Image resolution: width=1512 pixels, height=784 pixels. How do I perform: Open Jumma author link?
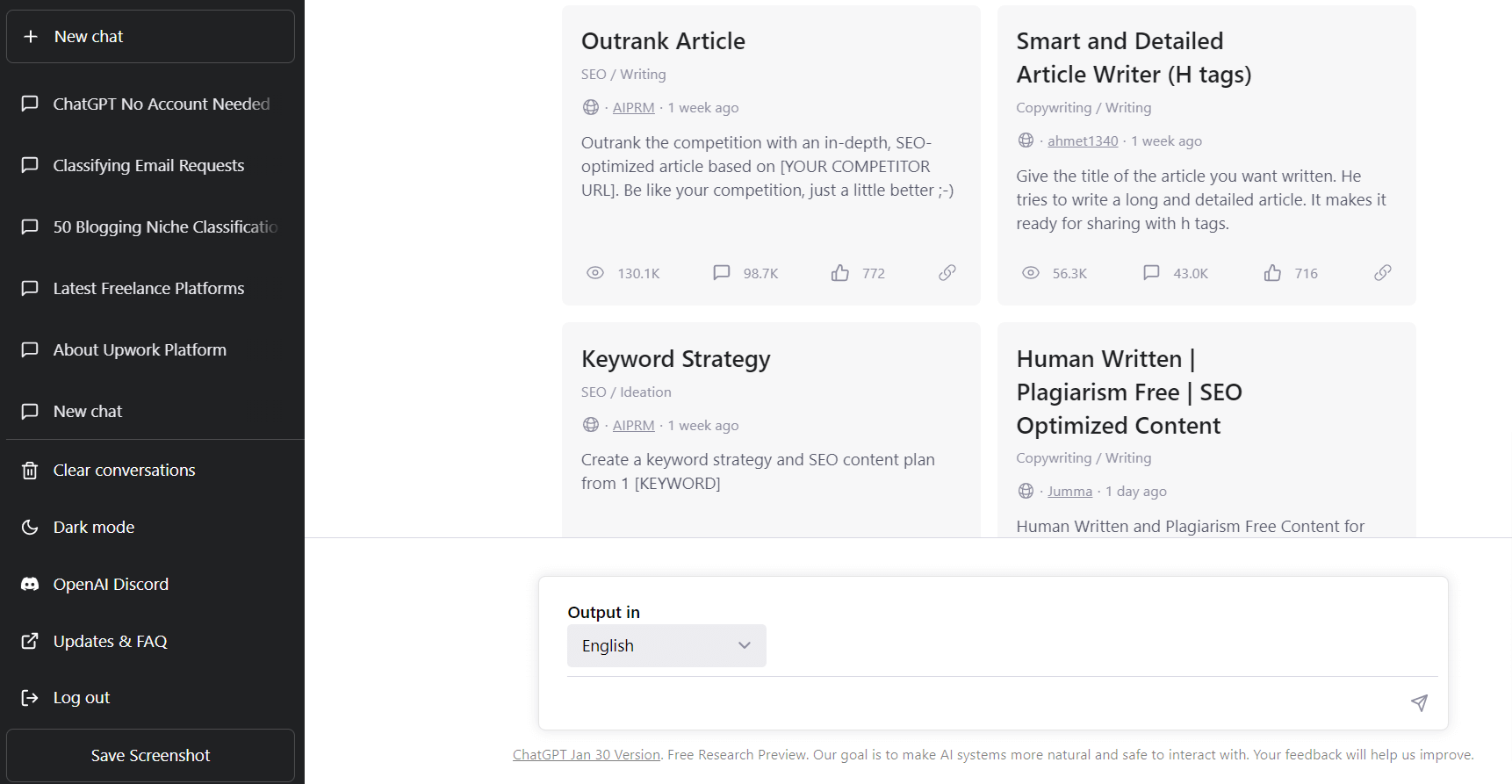coord(1069,492)
